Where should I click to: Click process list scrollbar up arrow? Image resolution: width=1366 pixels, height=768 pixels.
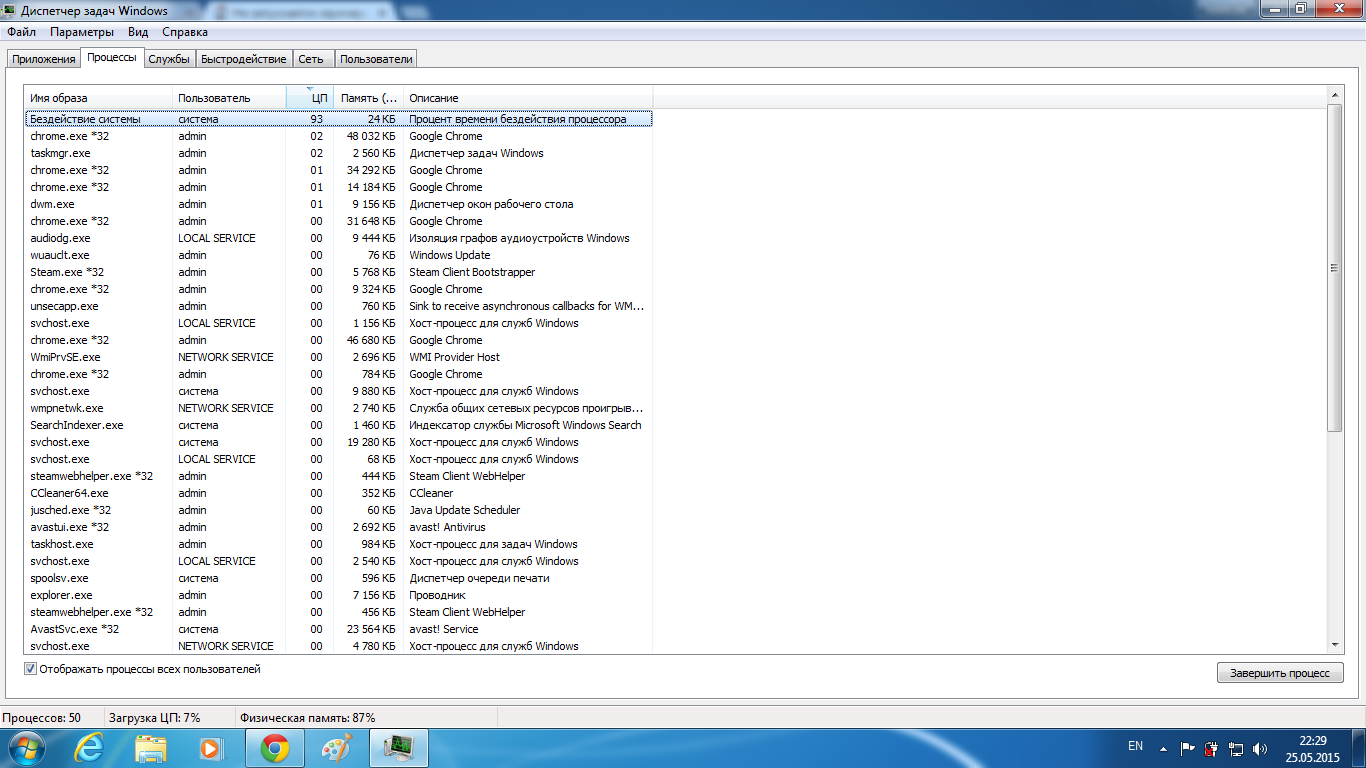[x=1335, y=94]
